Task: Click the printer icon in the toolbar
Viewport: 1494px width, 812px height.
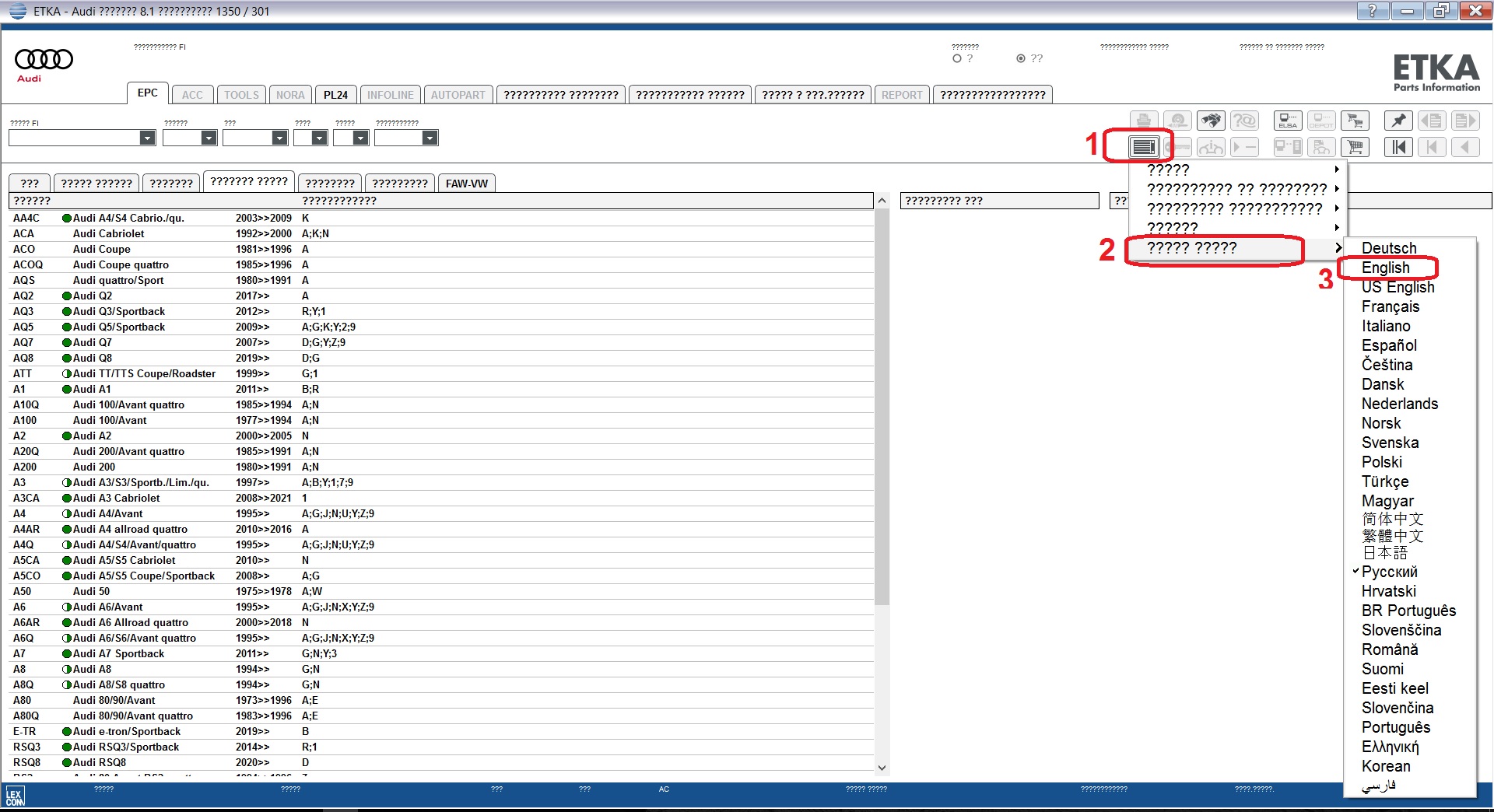Action: click(1143, 121)
